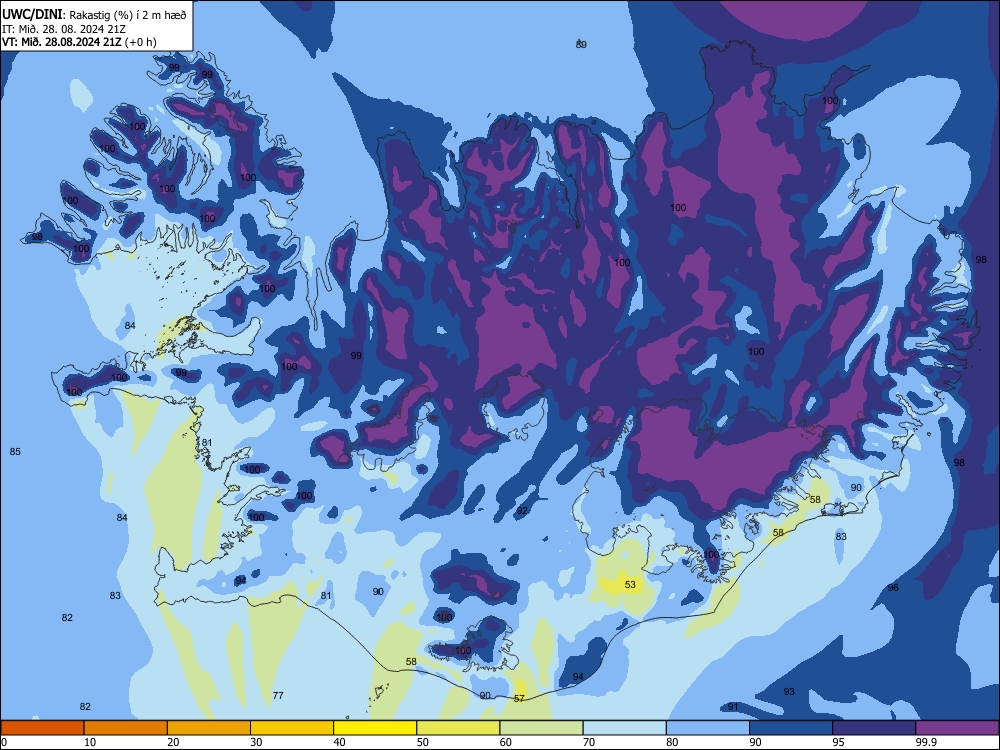Click the "91" humidity value near the legend
This screenshot has width=1000, height=750.
click(x=733, y=707)
